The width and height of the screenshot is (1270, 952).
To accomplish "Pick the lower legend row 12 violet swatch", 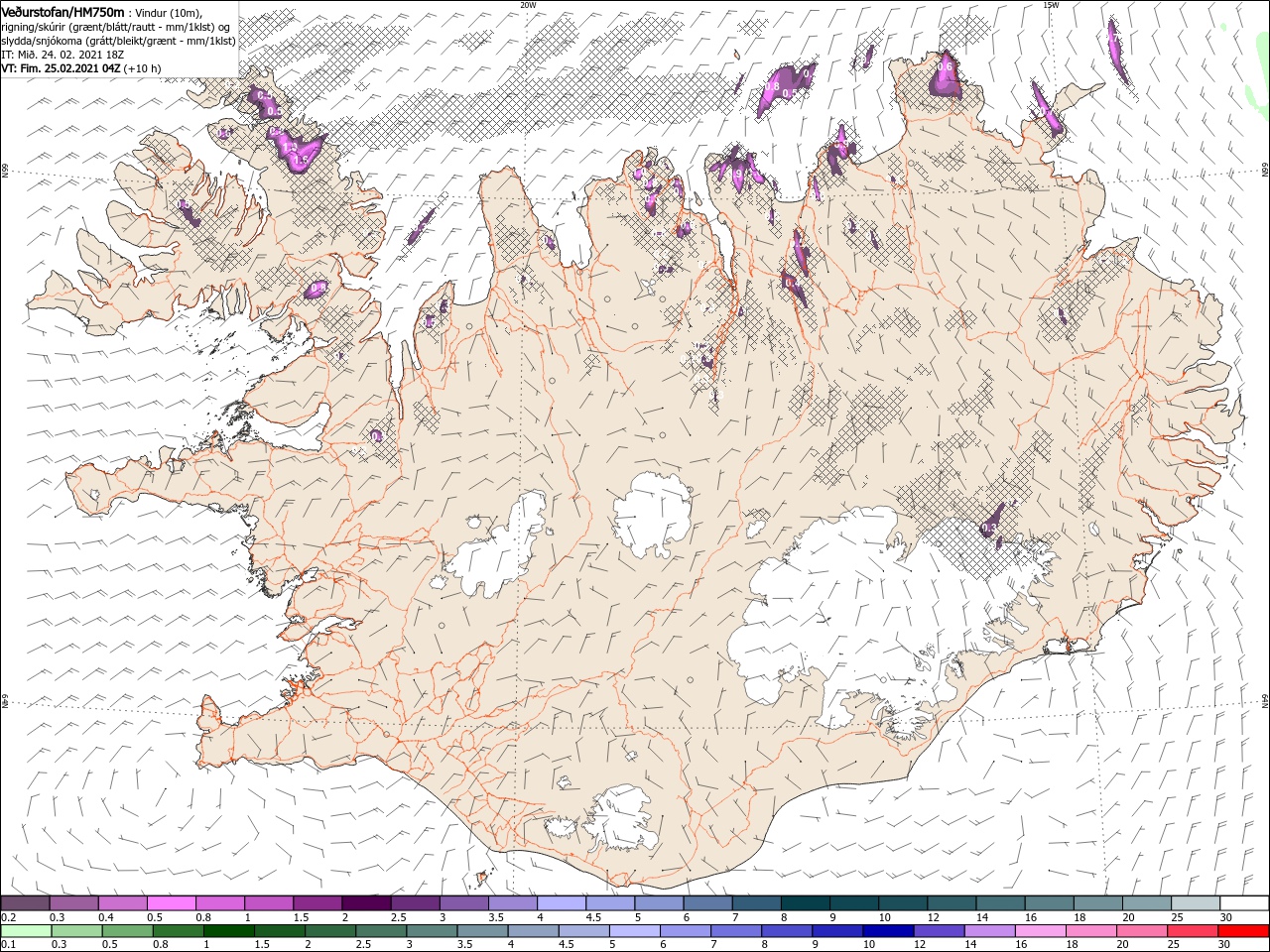I will [x=940, y=931].
